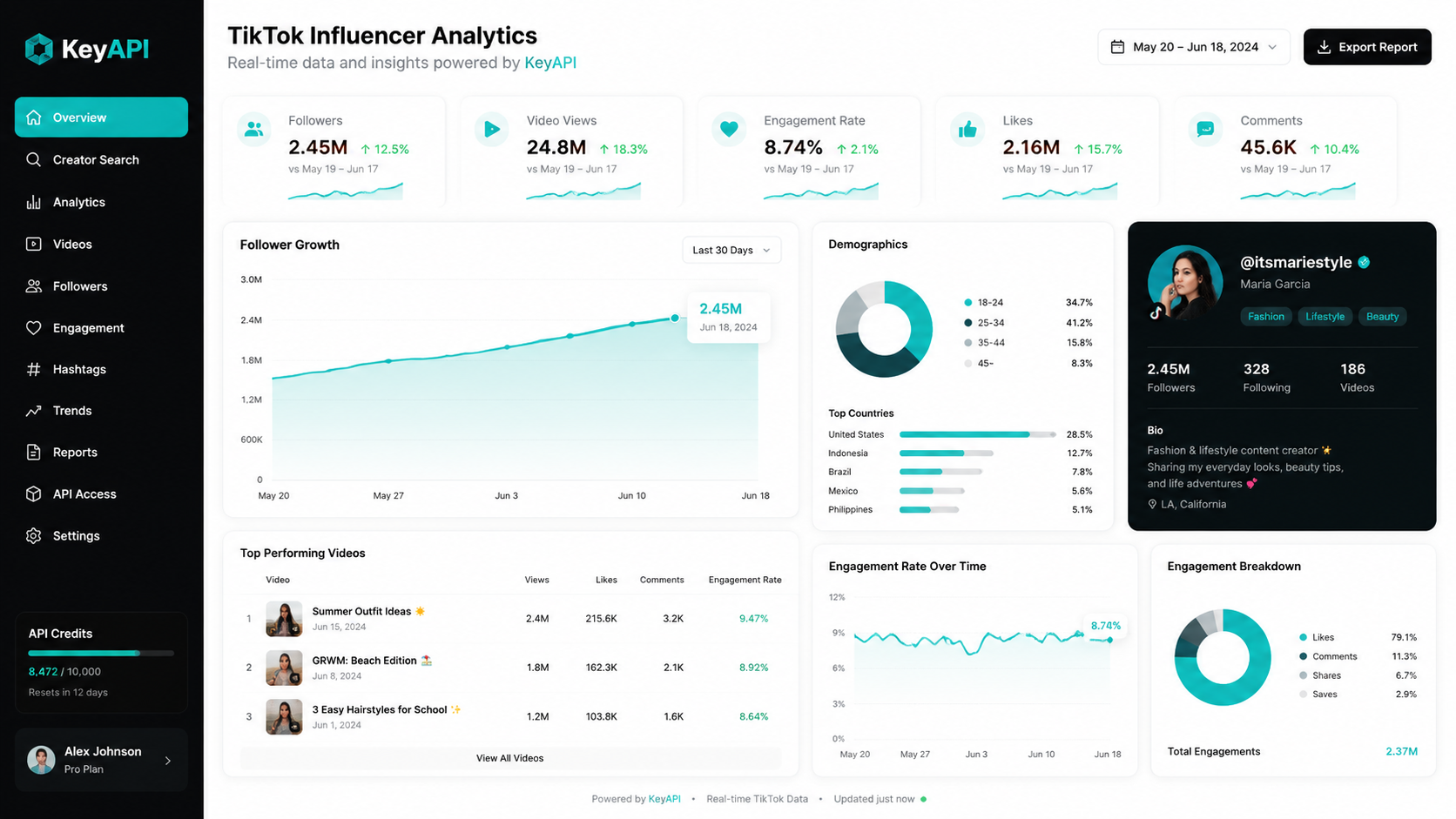1456x819 pixels.
Task: Click the API Access cube icon
Action: [34, 493]
